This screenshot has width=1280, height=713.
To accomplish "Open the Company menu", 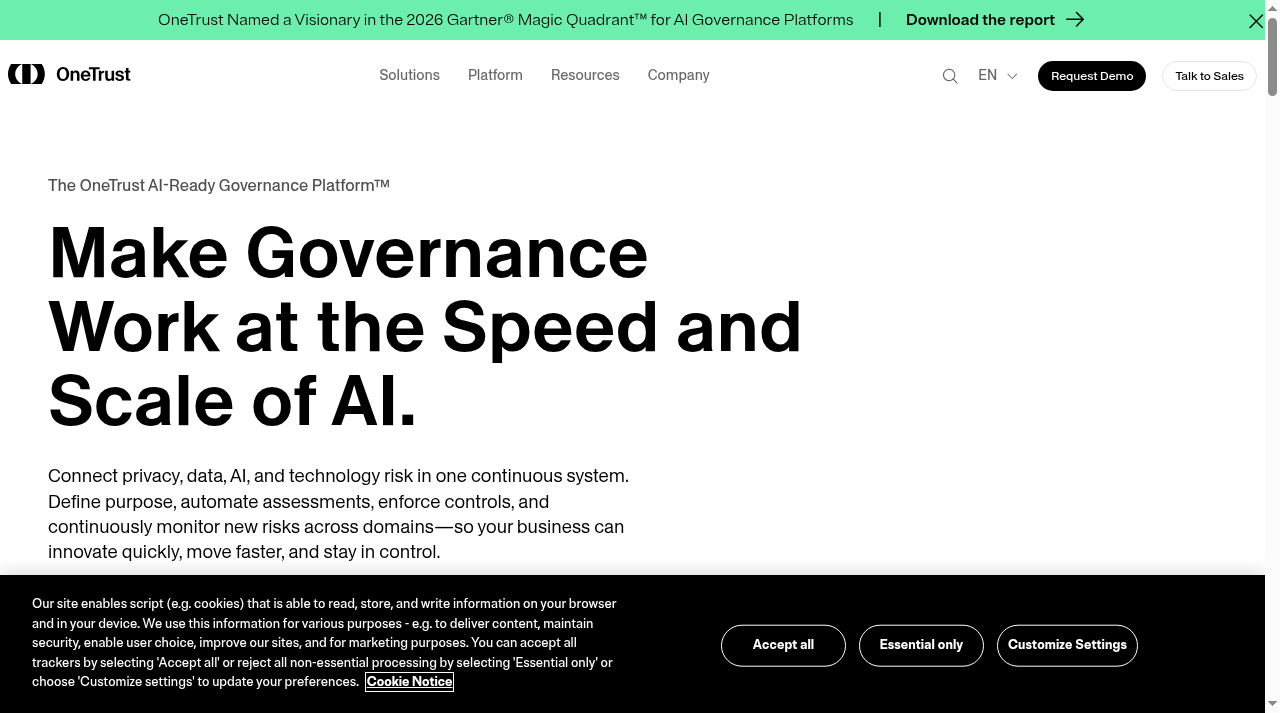I will pyautogui.click(x=678, y=75).
